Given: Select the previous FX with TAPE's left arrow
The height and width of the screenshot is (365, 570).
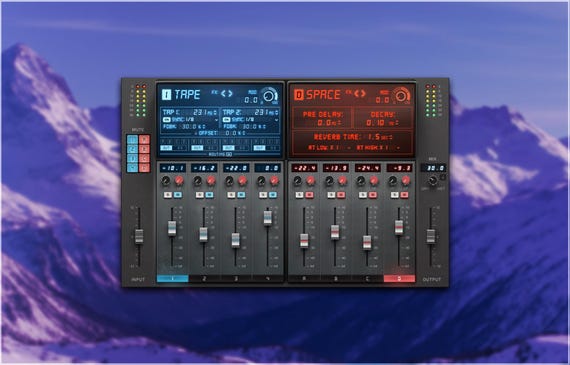Looking at the screenshot, I should (223, 93).
